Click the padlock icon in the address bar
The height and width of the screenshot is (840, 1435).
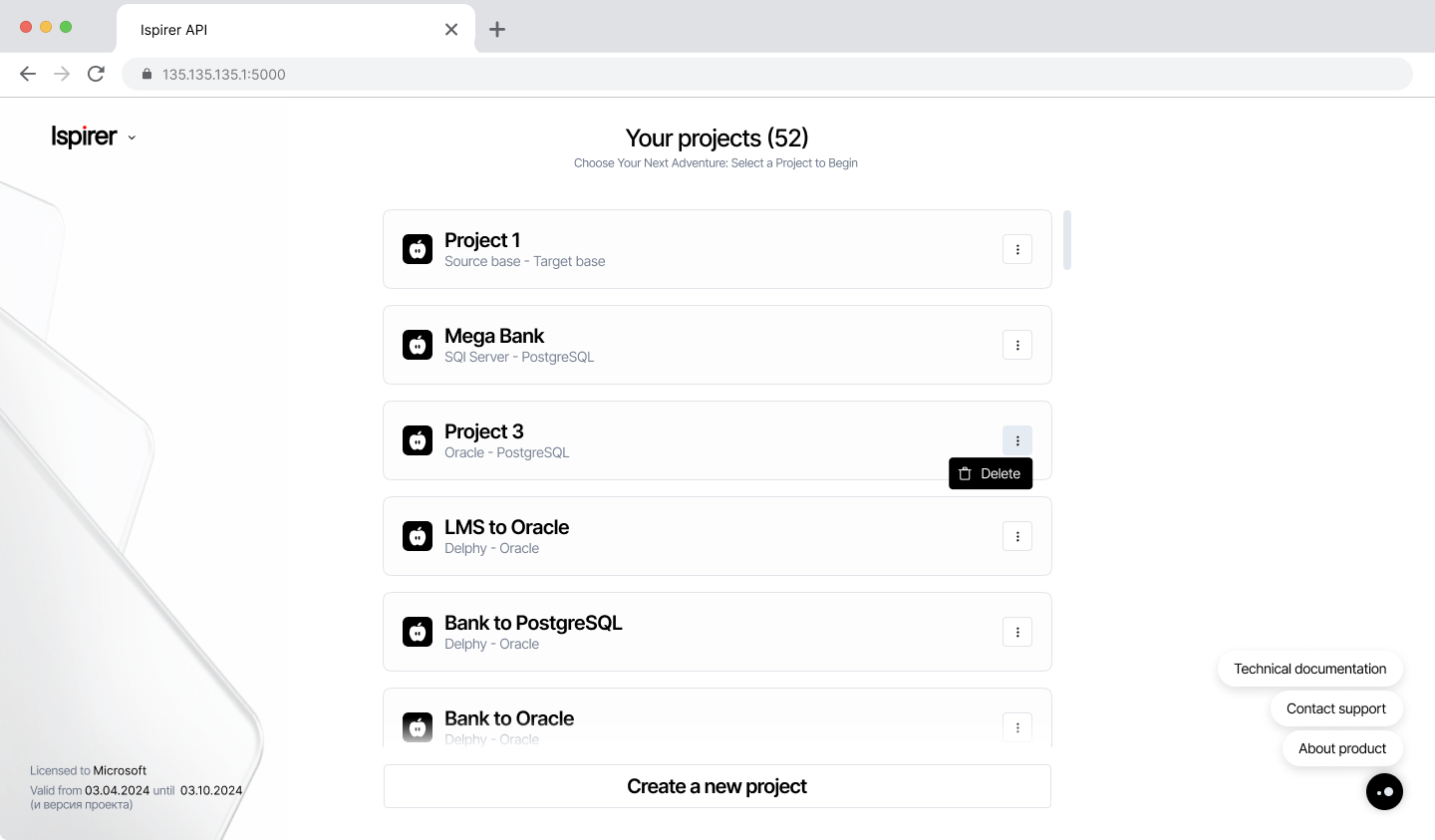pyautogui.click(x=145, y=73)
